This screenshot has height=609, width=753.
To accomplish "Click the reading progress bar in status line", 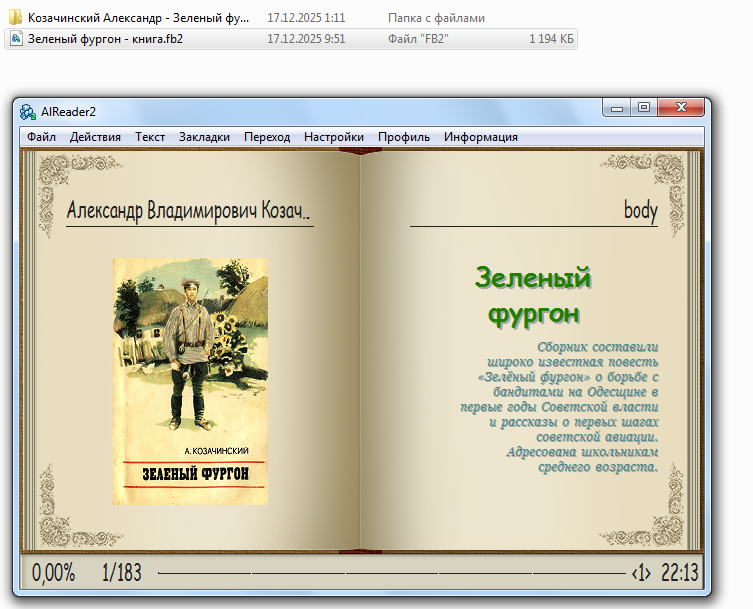I will click(391, 573).
